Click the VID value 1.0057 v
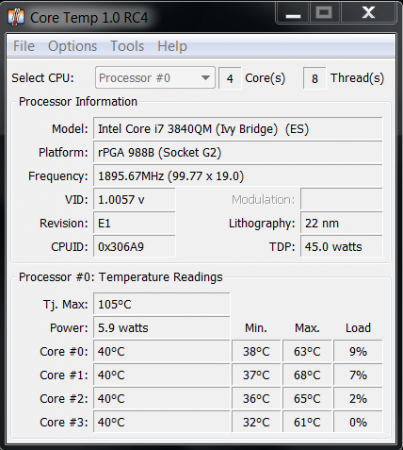The height and width of the screenshot is (450, 403). 134,199
